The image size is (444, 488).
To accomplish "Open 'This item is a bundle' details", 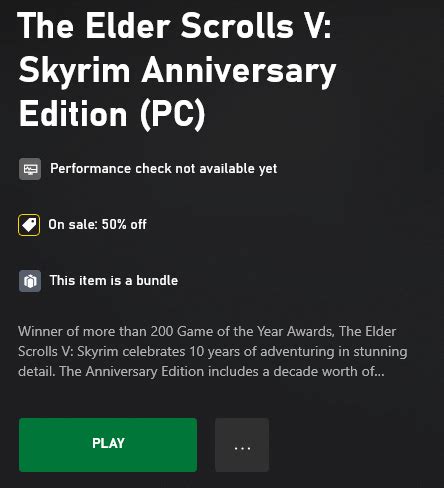I will tap(114, 280).
